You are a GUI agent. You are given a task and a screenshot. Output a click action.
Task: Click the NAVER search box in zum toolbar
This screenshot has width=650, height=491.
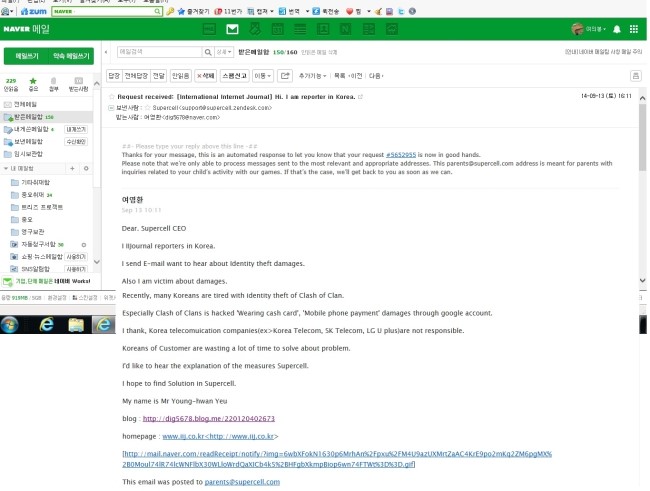point(107,11)
